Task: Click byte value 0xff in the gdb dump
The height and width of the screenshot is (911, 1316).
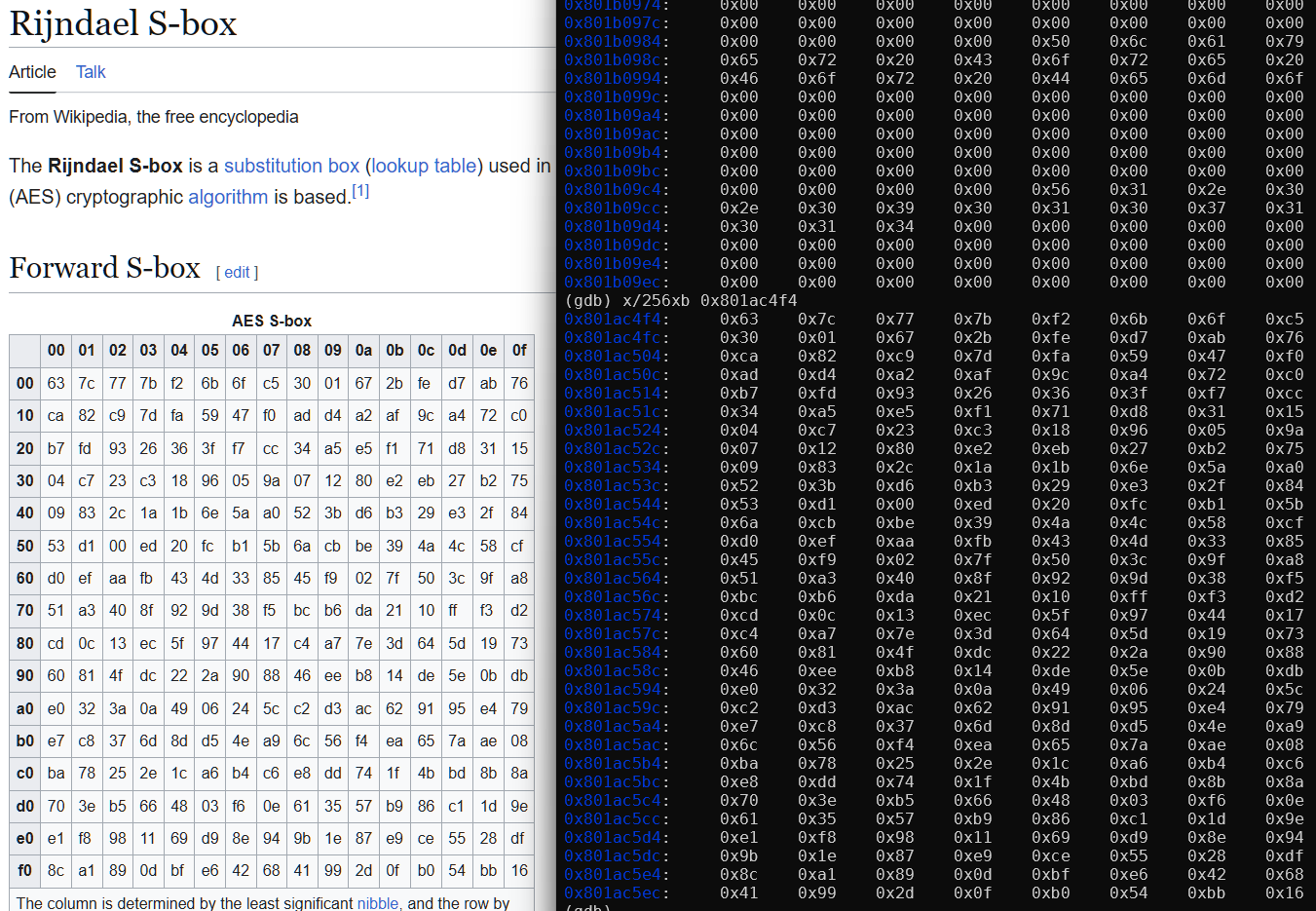Action: 1129,596
